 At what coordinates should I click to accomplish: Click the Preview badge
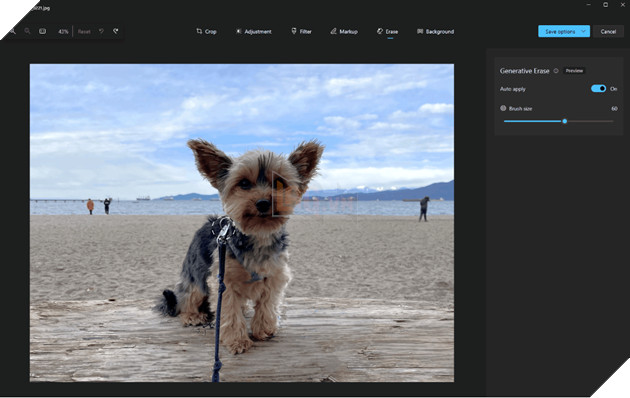click(x=574, y=71)
